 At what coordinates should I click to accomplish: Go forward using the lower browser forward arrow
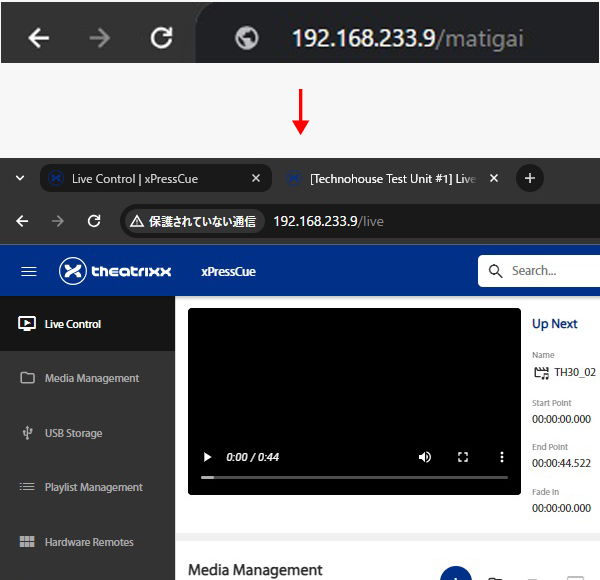tap(58, 221)
